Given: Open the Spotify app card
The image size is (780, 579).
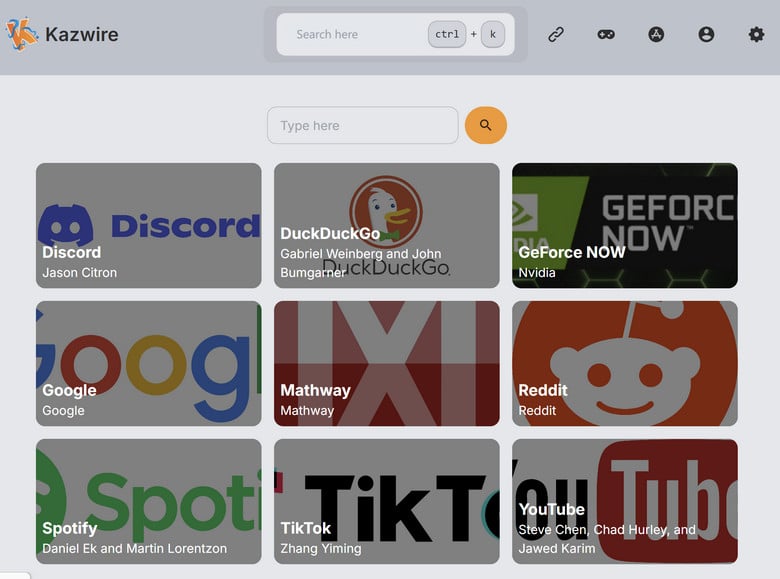Looking at the screenshot, I should (149, 501).
